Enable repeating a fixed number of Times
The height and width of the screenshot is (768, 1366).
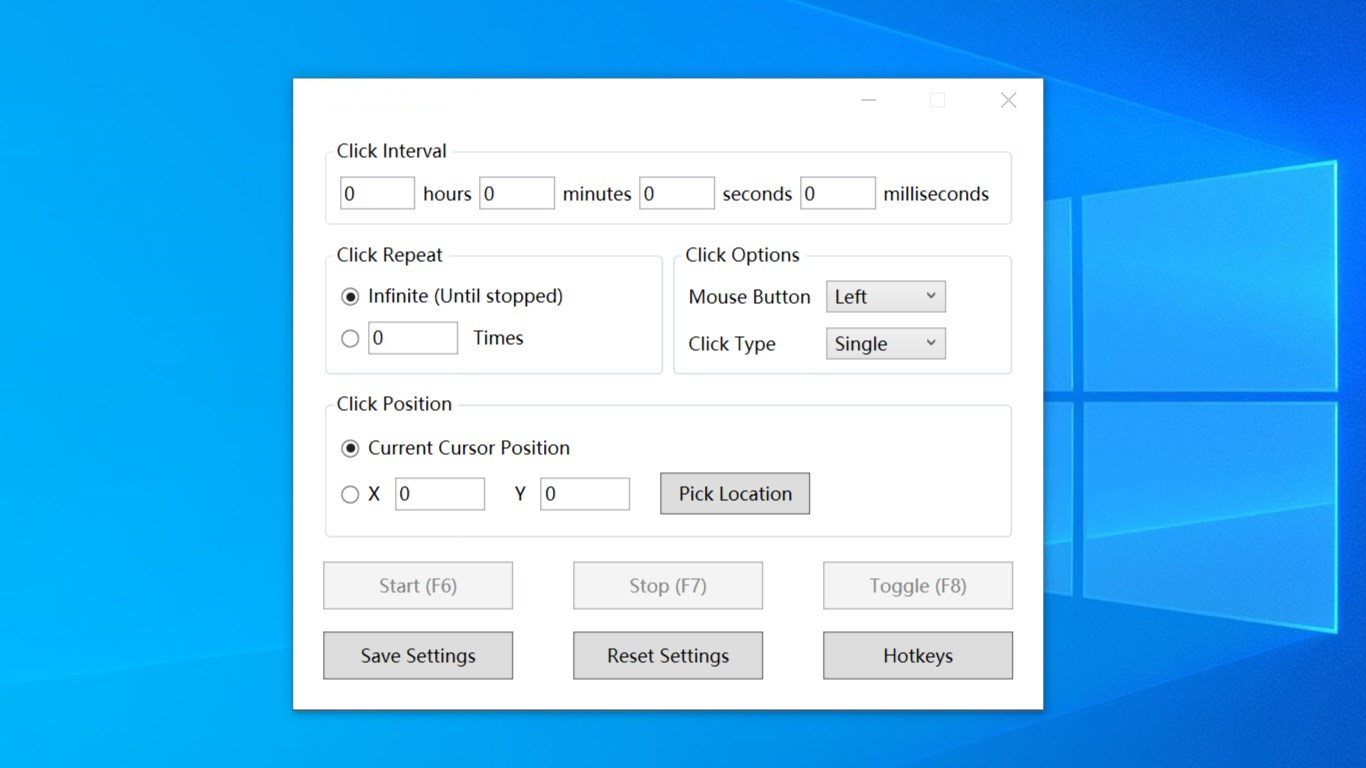(x=350, y=338)
